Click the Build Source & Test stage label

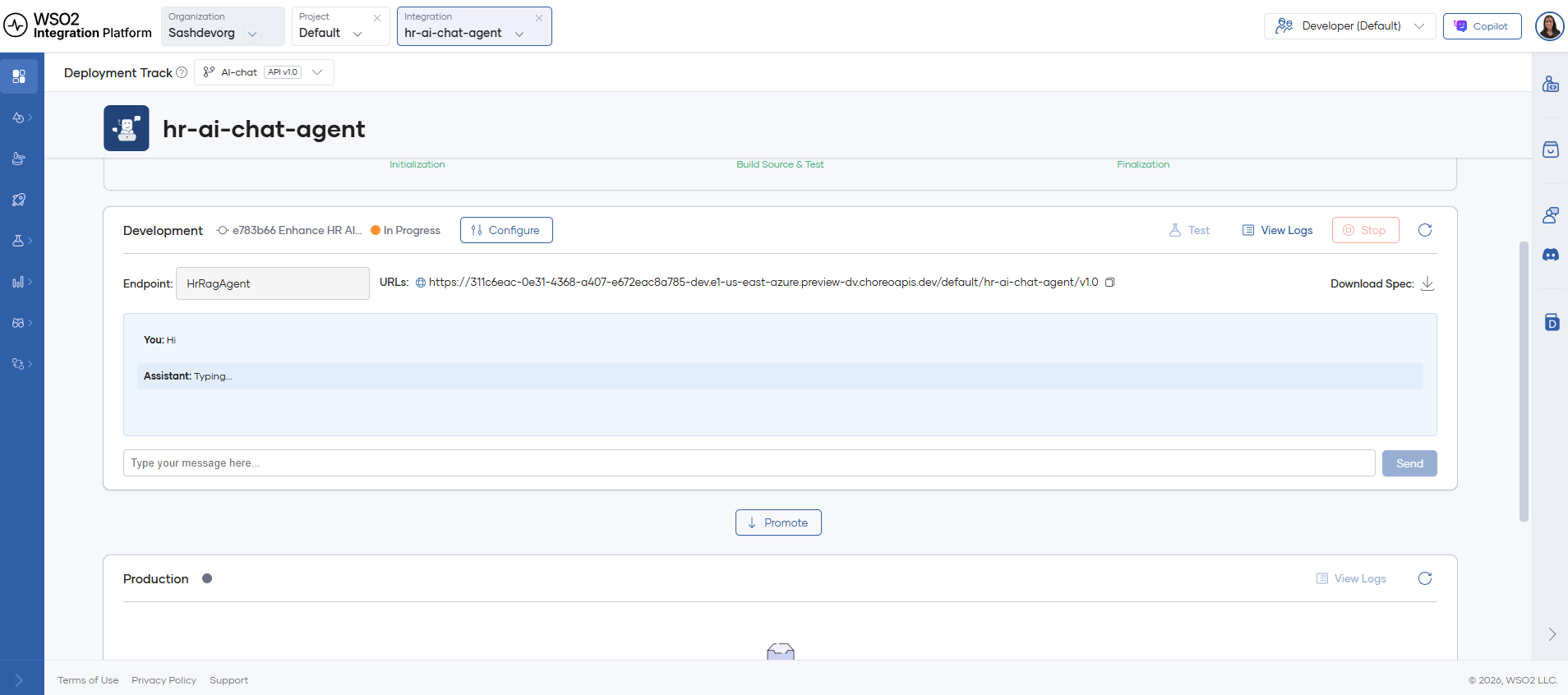(780, 164)
